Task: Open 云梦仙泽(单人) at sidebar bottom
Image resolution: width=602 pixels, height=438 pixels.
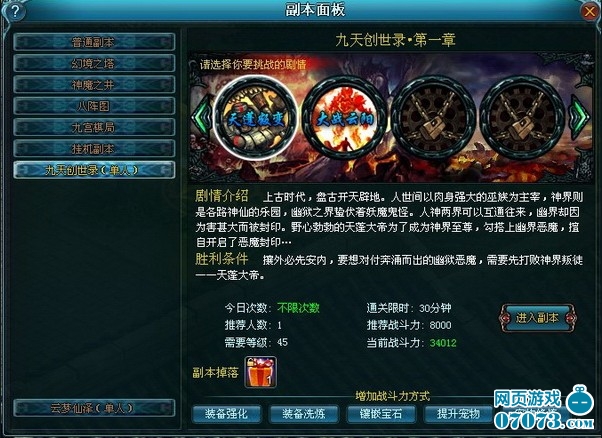Action: 94,408
